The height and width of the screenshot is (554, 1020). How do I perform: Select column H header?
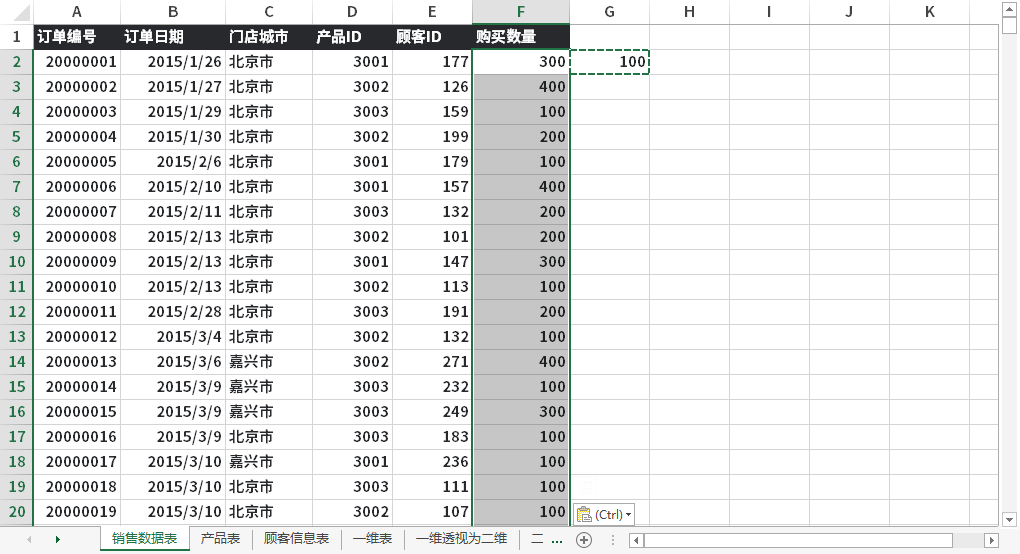pyautogui.click(x=690, y=12)
